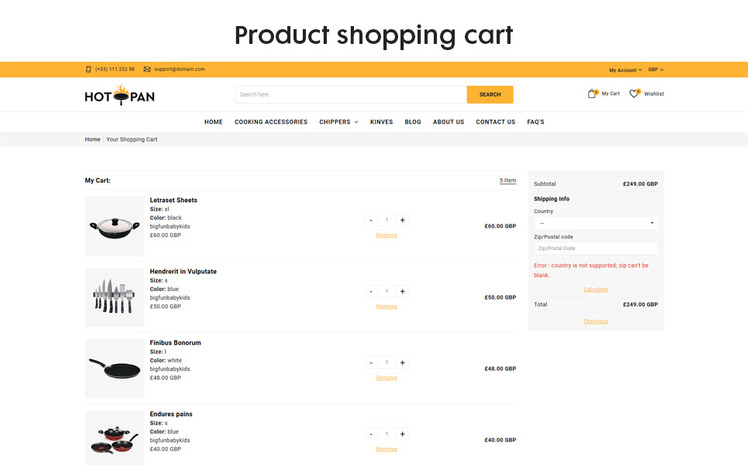Increase Letraset Sheets quantity

(403, 220)
